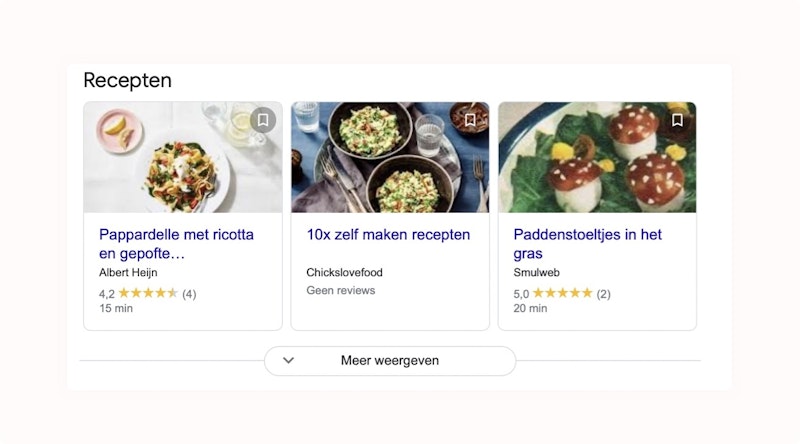This screenshot has width=800, height=444.
Task: Expand more recipes with Meer weergeven
Action: tap(390, 361)
